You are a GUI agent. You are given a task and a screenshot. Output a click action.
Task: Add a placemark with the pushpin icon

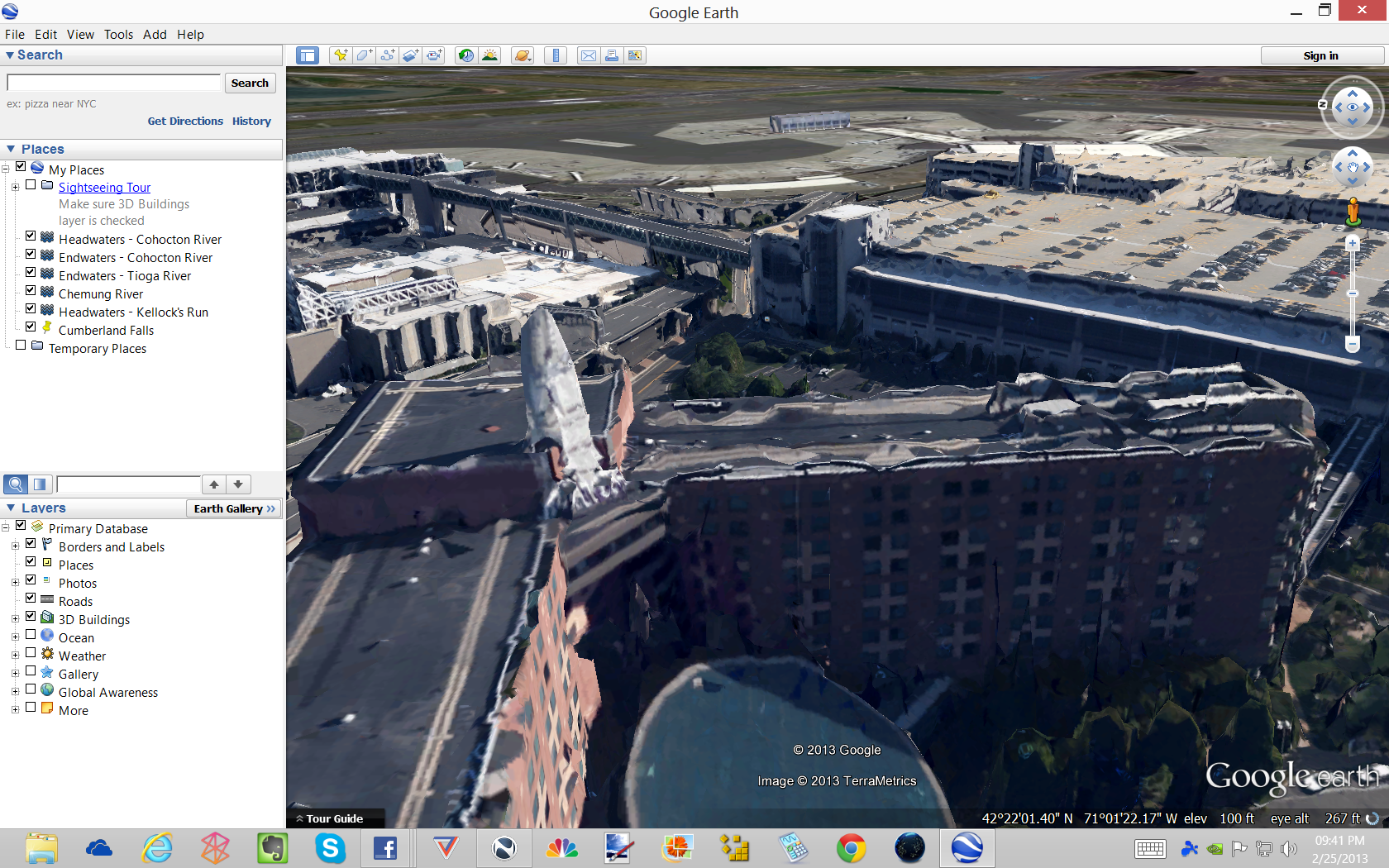[x=341, y=55]
